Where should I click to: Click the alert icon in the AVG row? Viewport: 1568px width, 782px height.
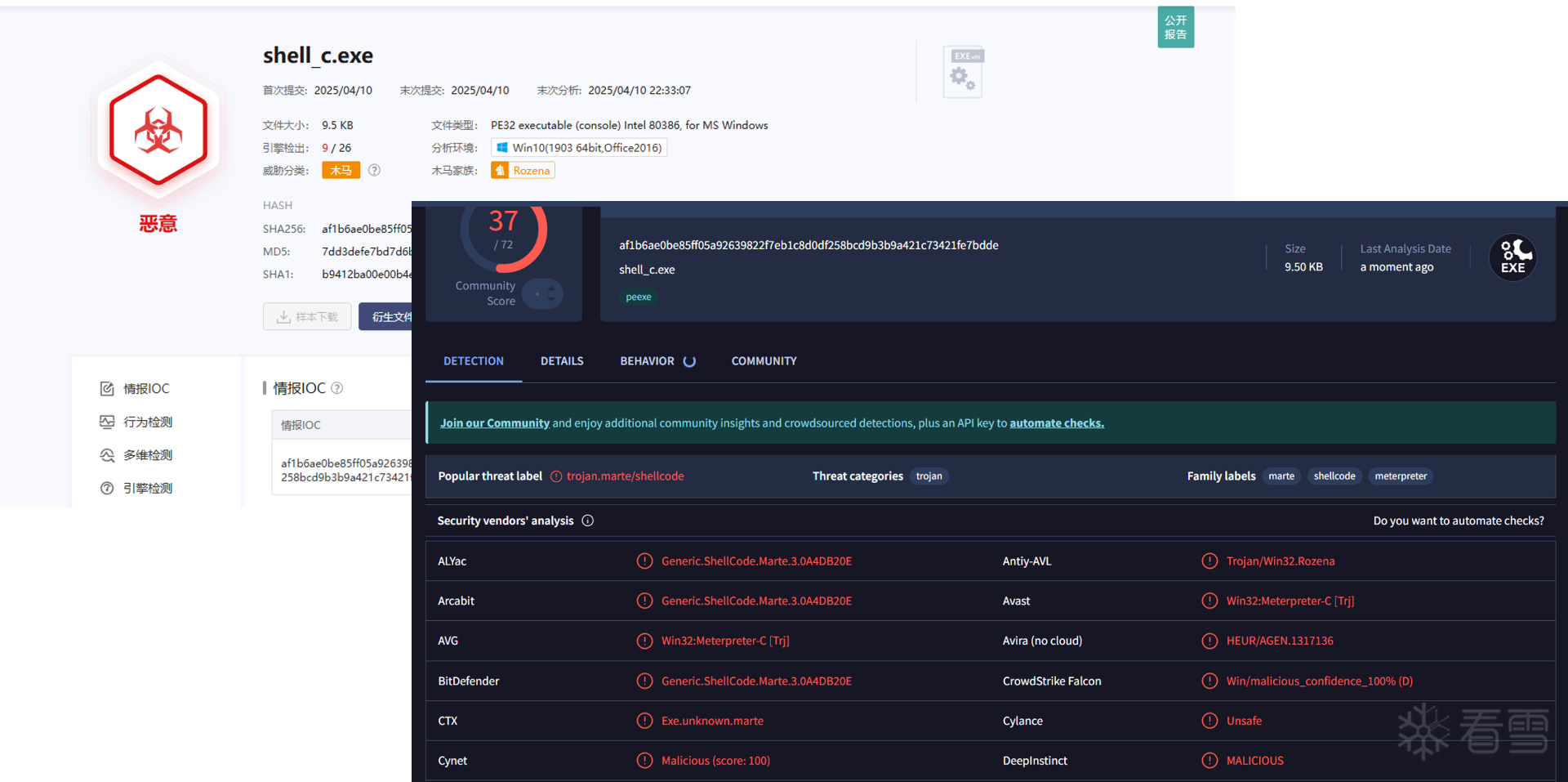644,641
